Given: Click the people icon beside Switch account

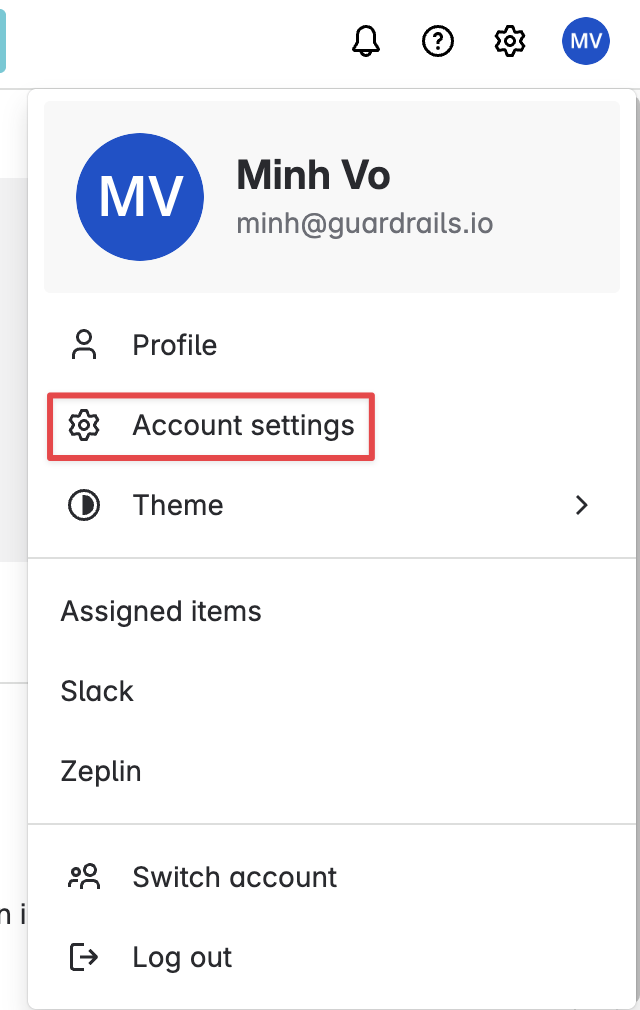Looking at the screenshot, I should coord(84,877).
